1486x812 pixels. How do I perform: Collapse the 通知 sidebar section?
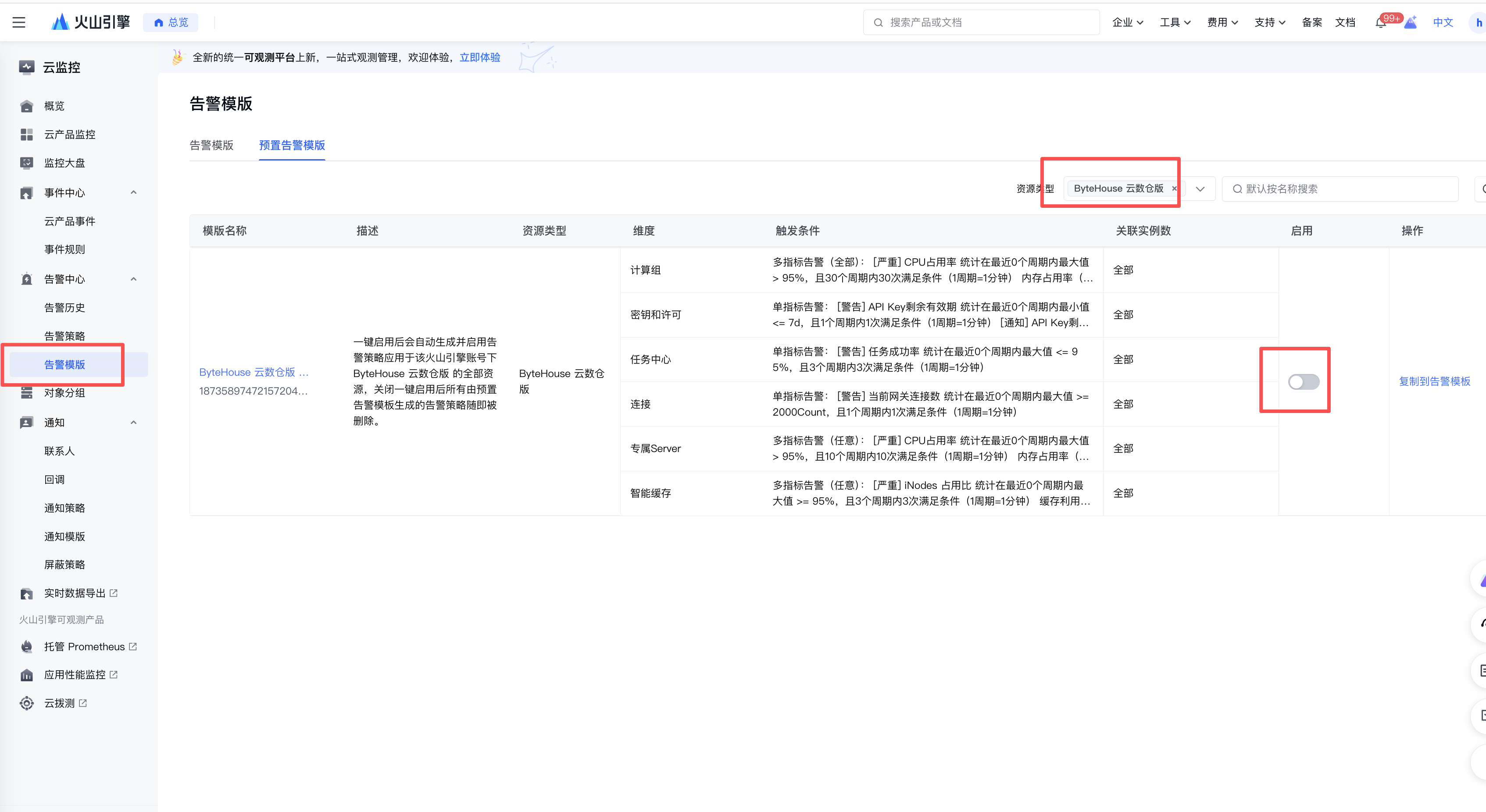pyautogui.click(x=134, y=423)
